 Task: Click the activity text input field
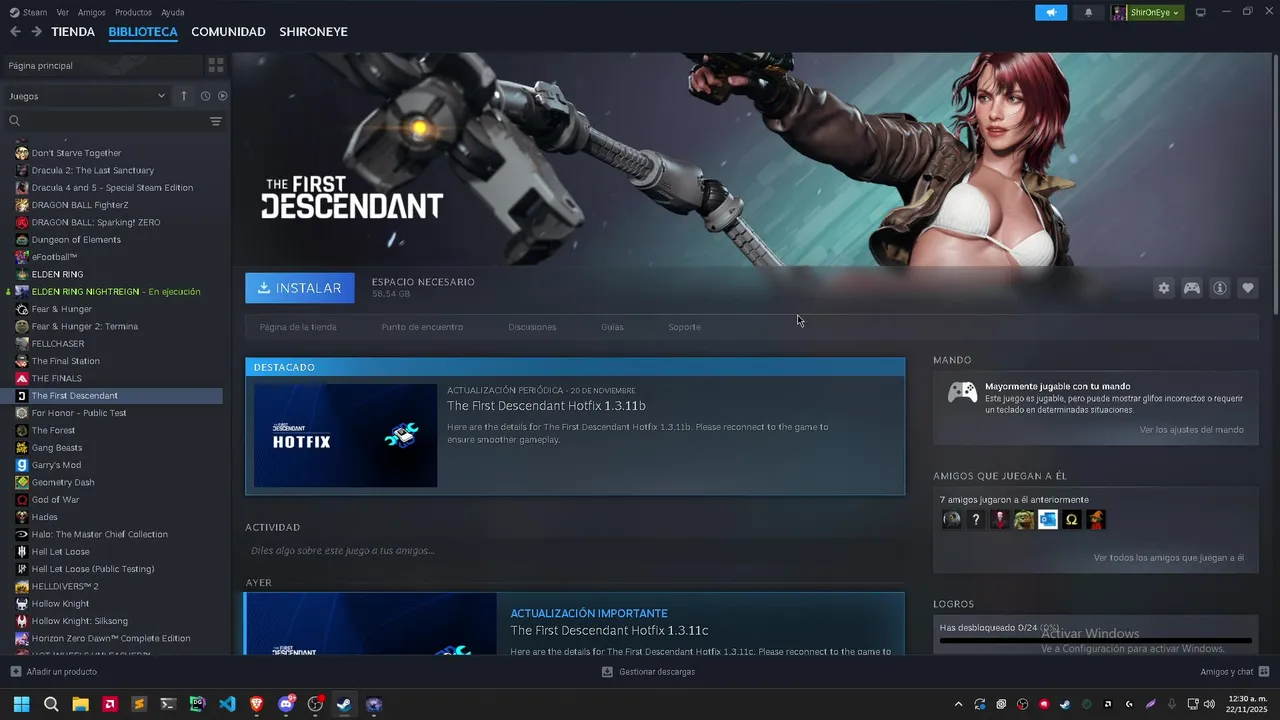(x=575, y=551)
